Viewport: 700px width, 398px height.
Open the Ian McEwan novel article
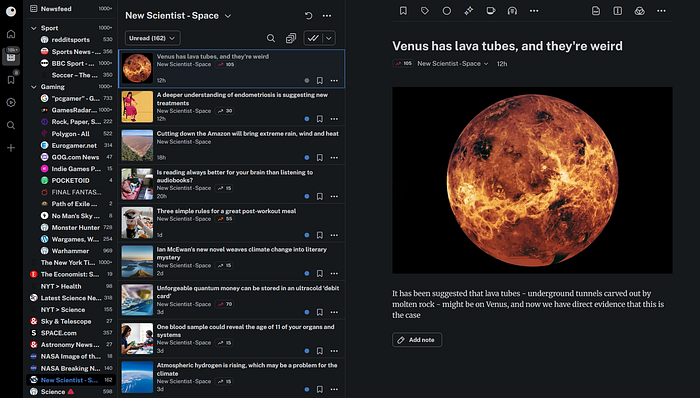pyautogui.click(x=242, y=253)
